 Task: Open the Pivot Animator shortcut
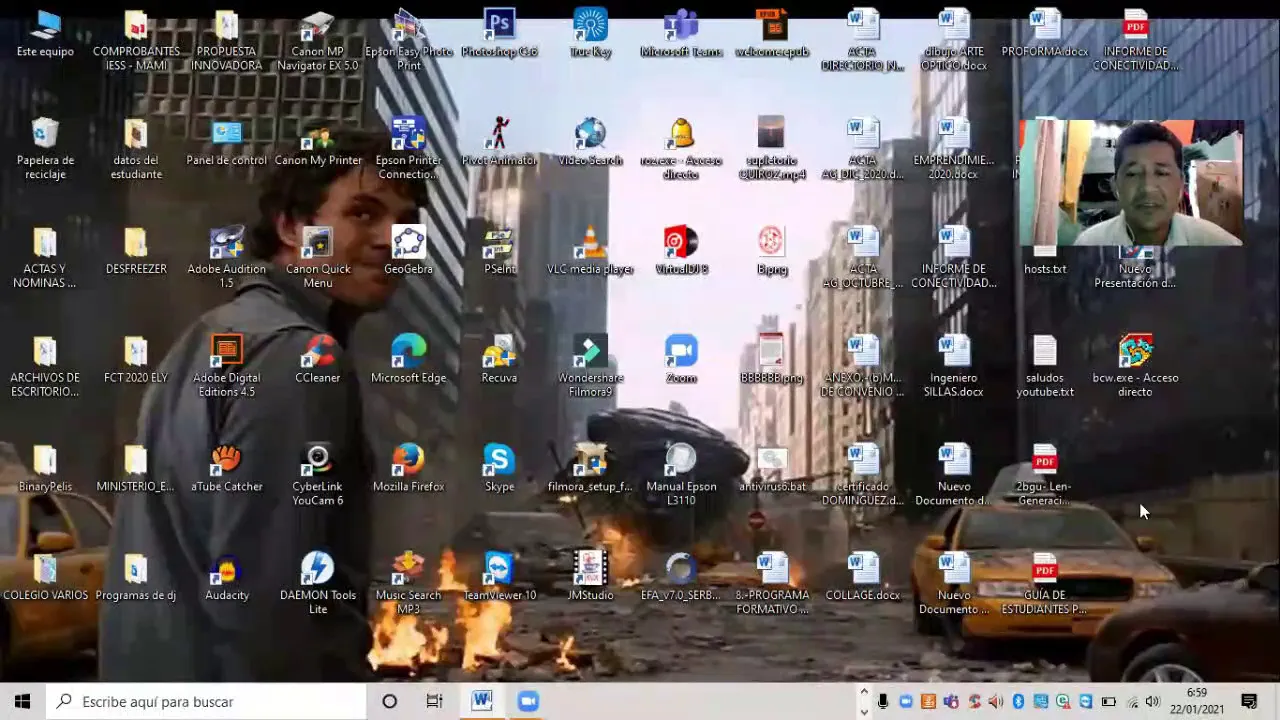[499, 142]
